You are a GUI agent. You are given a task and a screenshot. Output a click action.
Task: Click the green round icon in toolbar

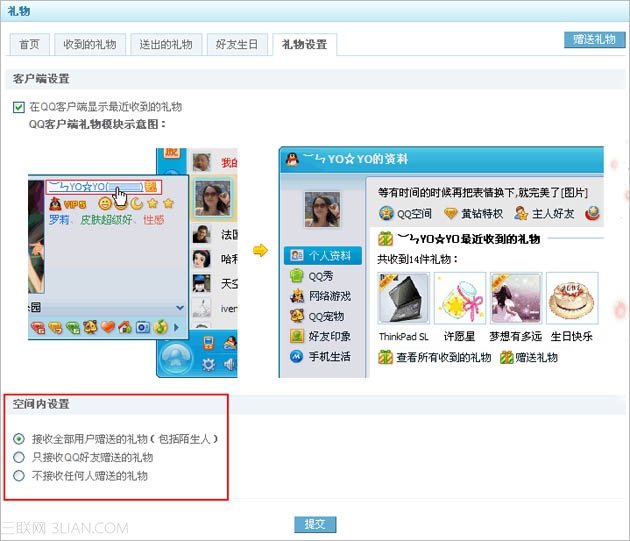160,328
